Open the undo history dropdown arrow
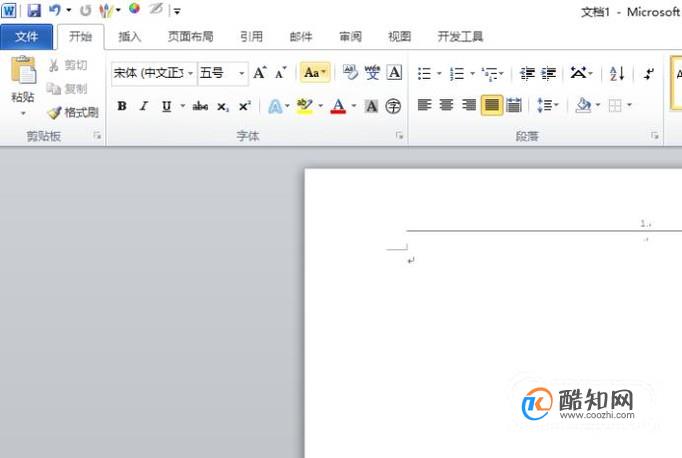682x458 pixels. coord(69,10)
